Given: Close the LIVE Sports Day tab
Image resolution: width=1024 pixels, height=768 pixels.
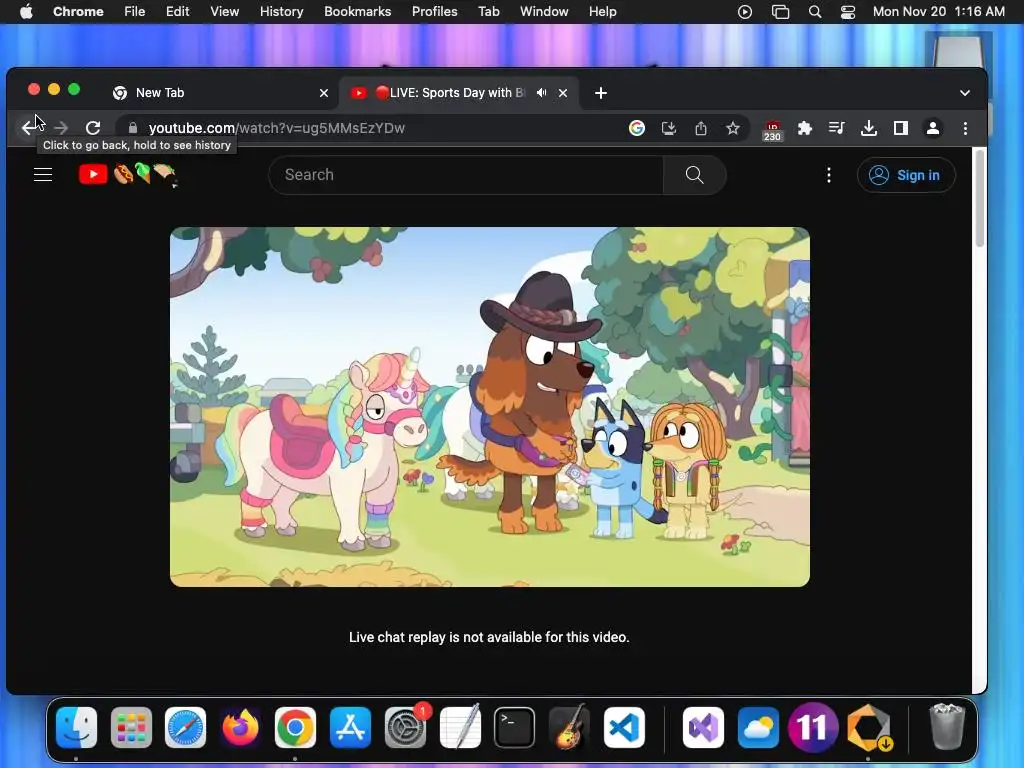Looking at the screenshot, I should coord(563,93).
